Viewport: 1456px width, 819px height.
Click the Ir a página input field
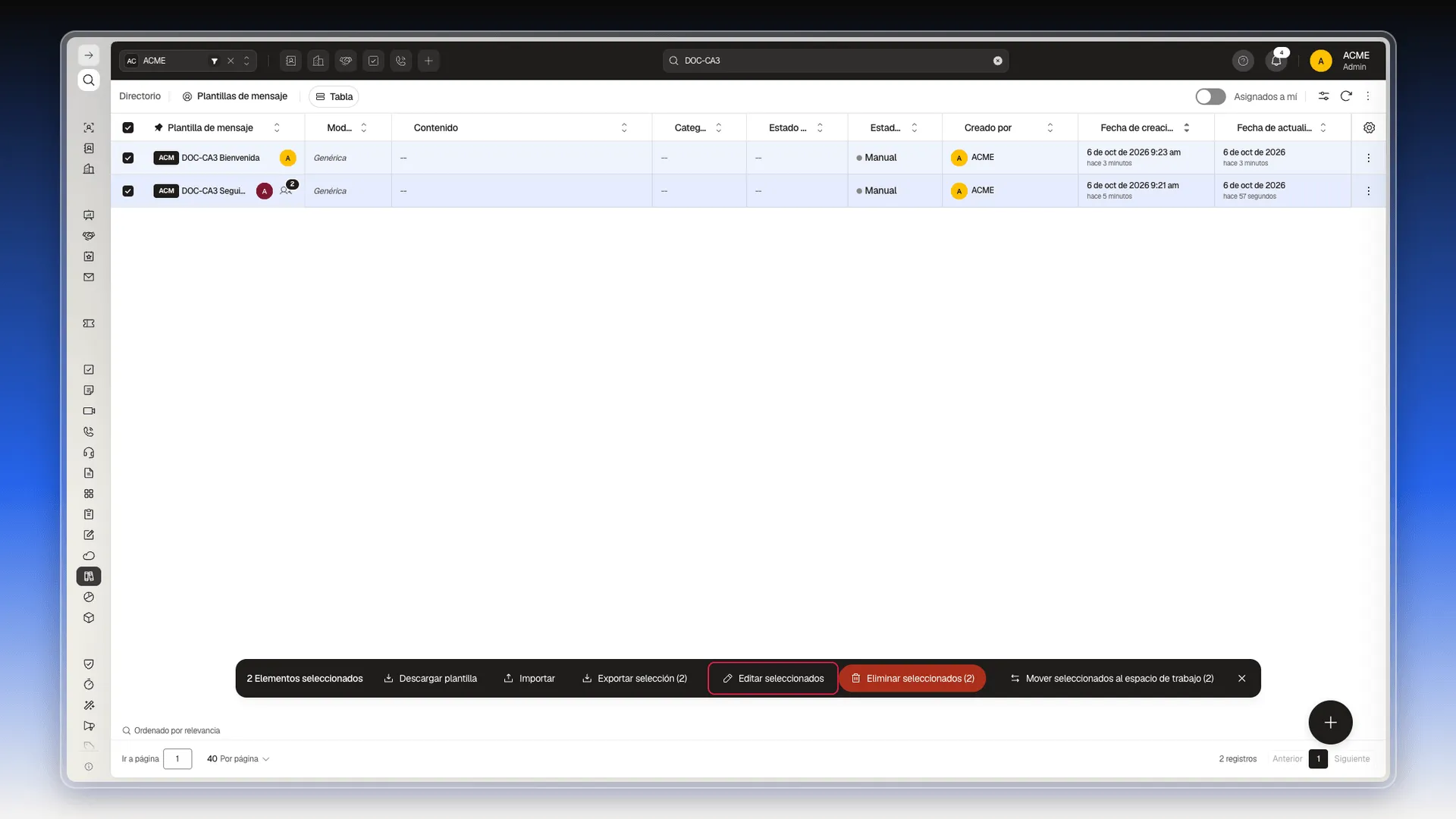point(177,759)
